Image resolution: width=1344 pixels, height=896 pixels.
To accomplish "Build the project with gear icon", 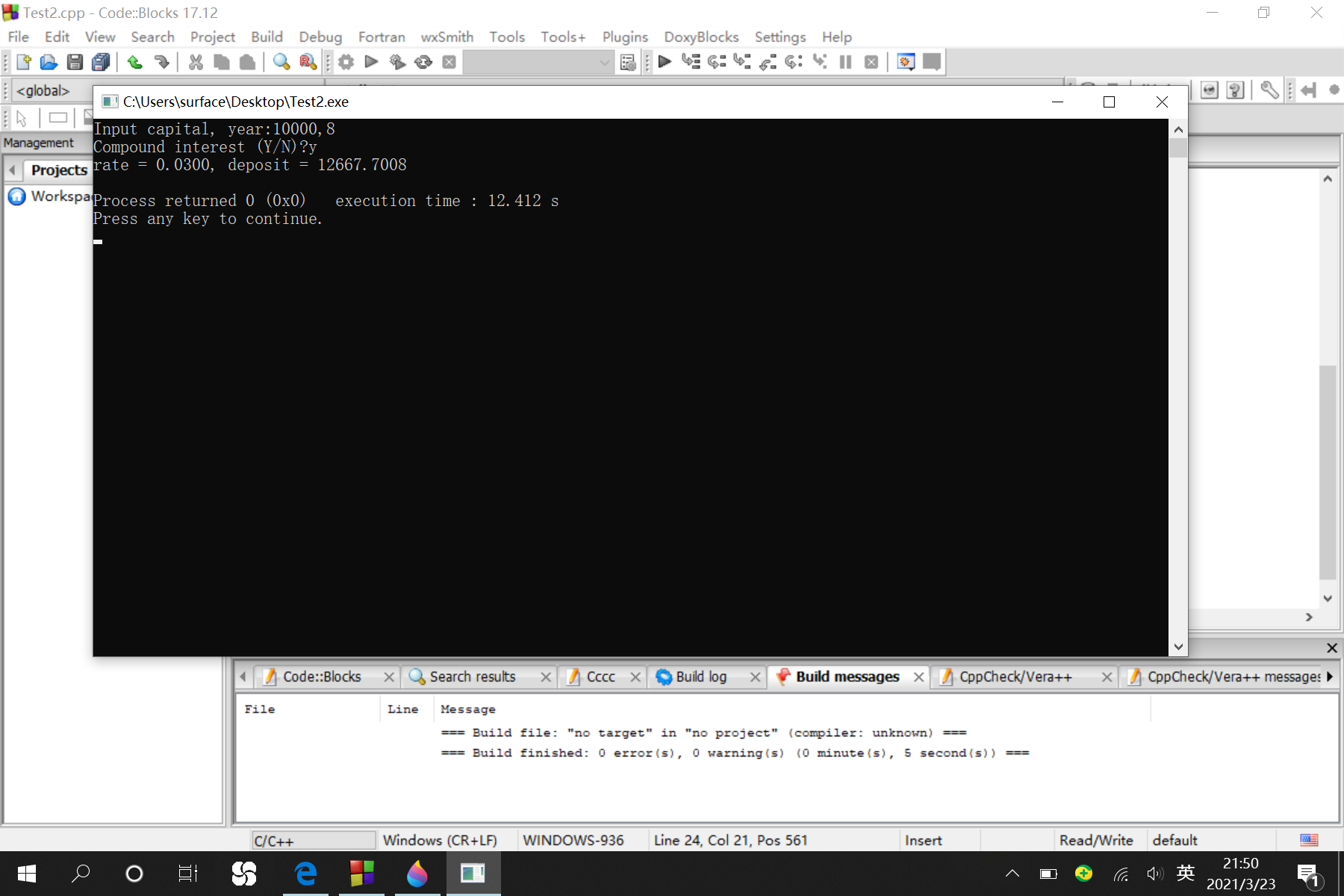I will point(346,62).
